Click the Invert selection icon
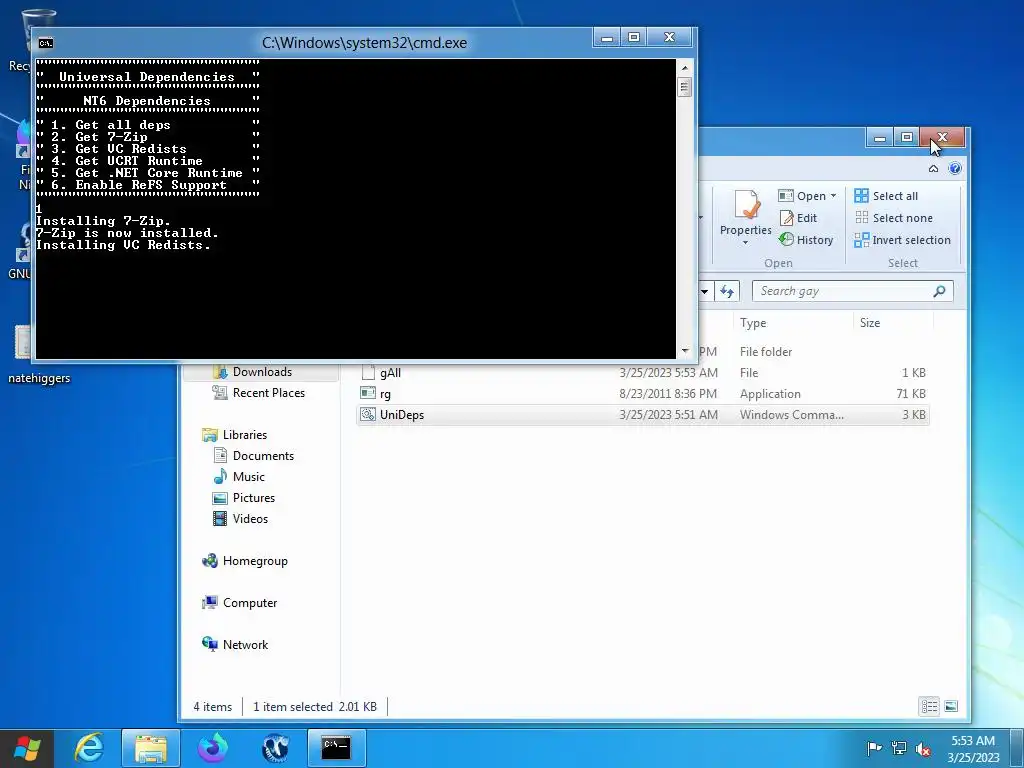Image resolution: width=1024 pixels, height=768 pixels. 861,240
